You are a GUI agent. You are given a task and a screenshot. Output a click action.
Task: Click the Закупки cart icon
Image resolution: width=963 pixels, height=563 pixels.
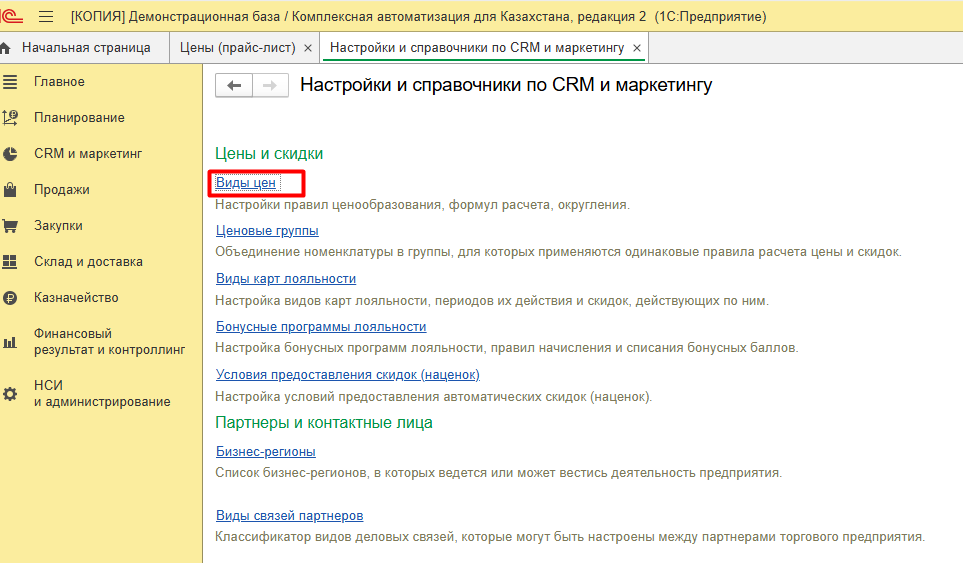(x=10, y=226)
